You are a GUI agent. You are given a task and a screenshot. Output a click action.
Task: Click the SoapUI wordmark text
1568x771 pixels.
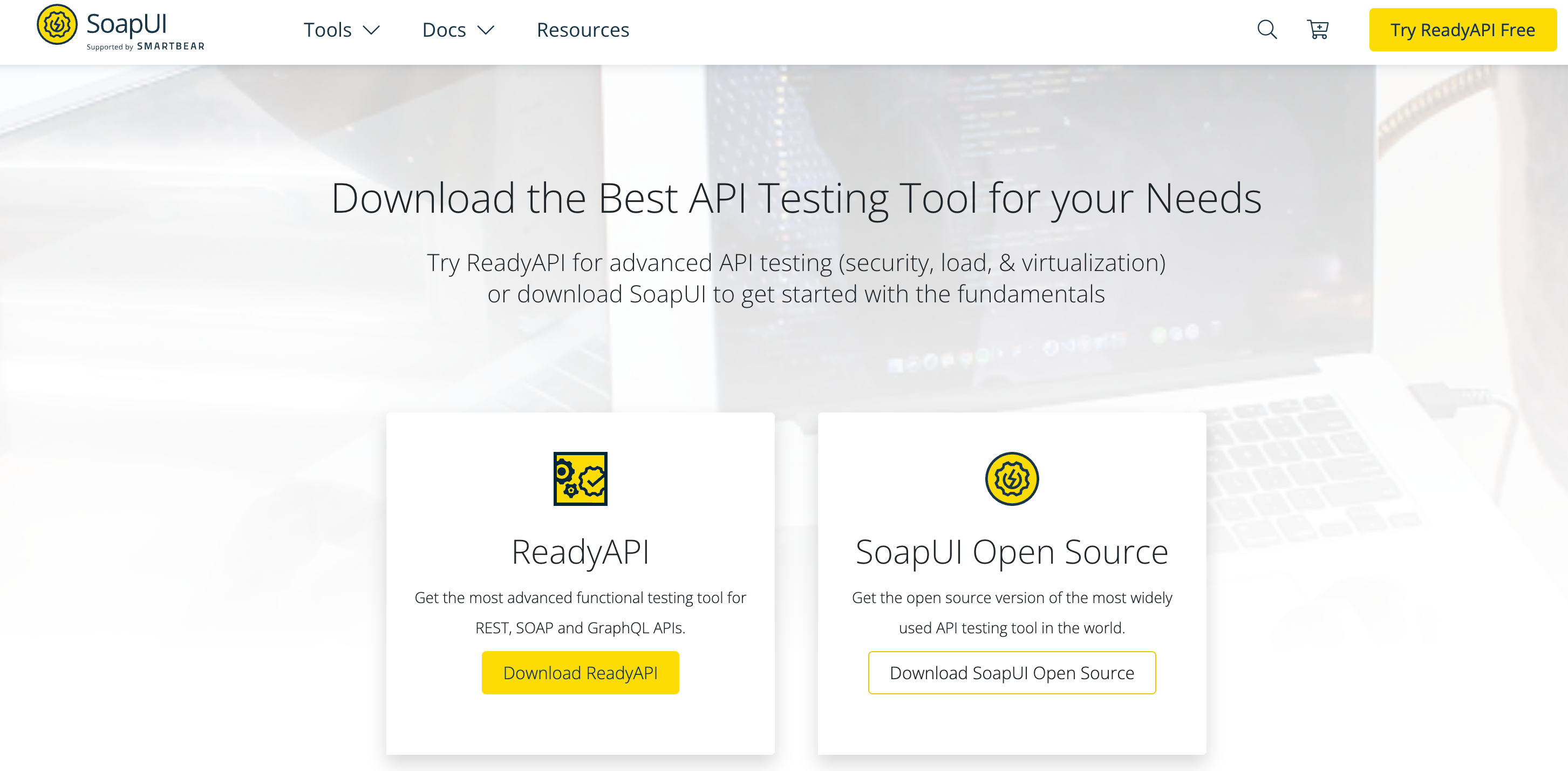click(127, 24)
